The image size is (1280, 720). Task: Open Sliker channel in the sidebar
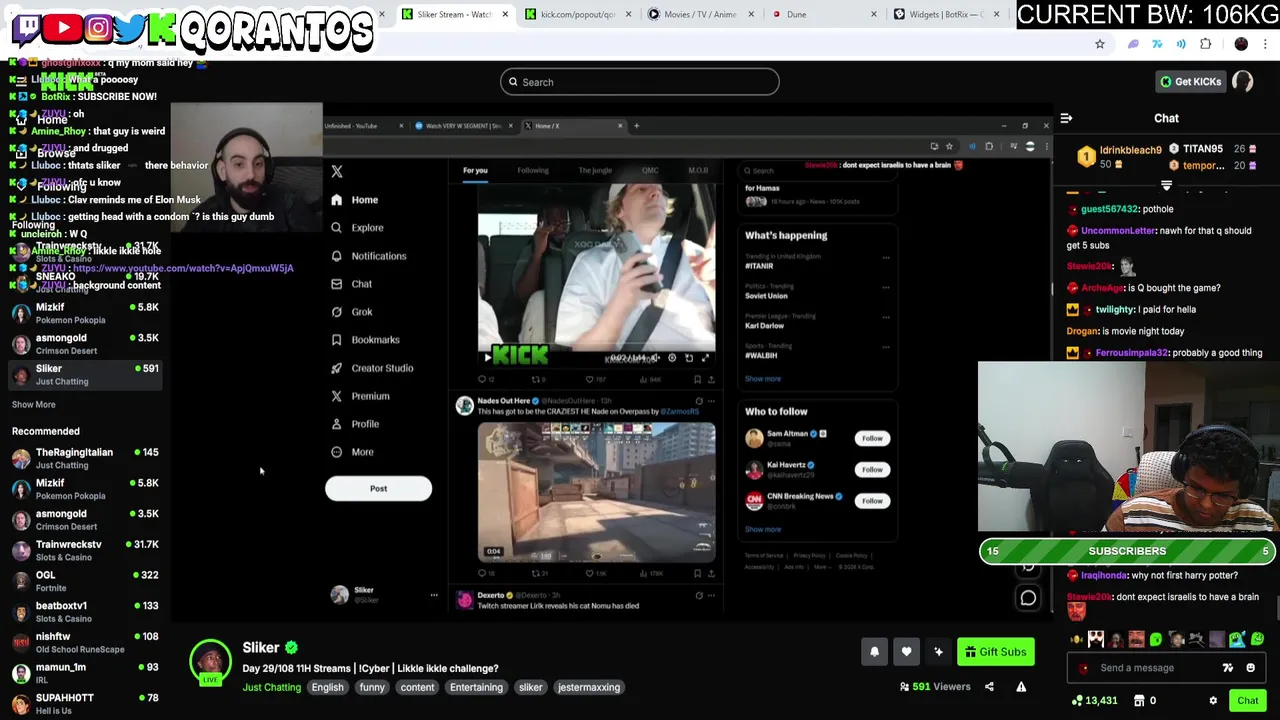[x=85, y=374]
